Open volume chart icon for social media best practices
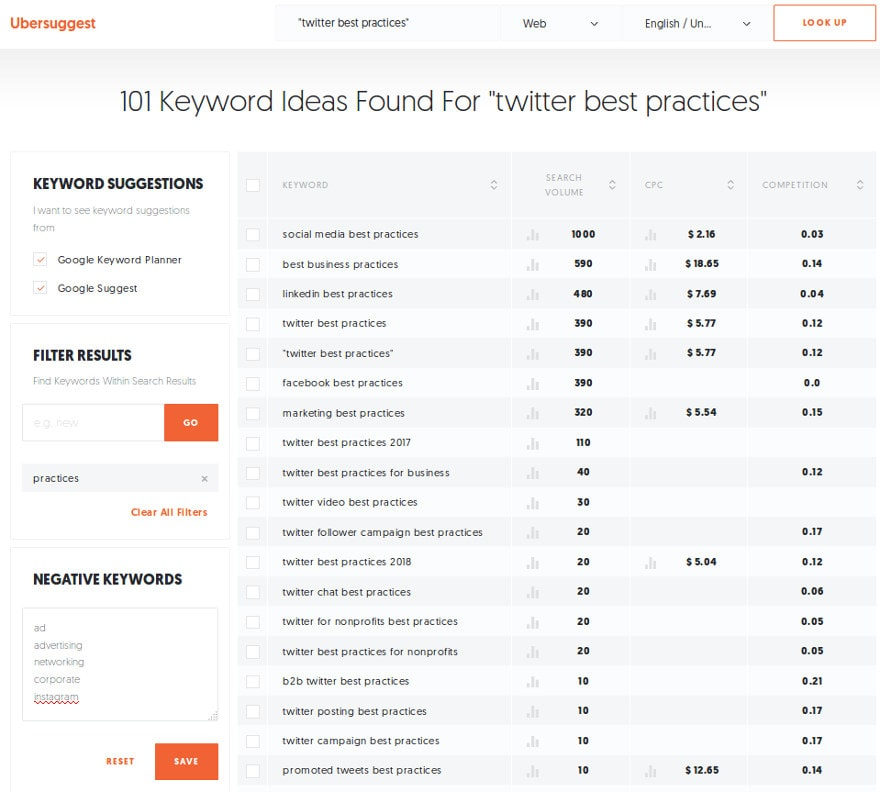This screenshot has height=792, width=880. click(533, 235)
